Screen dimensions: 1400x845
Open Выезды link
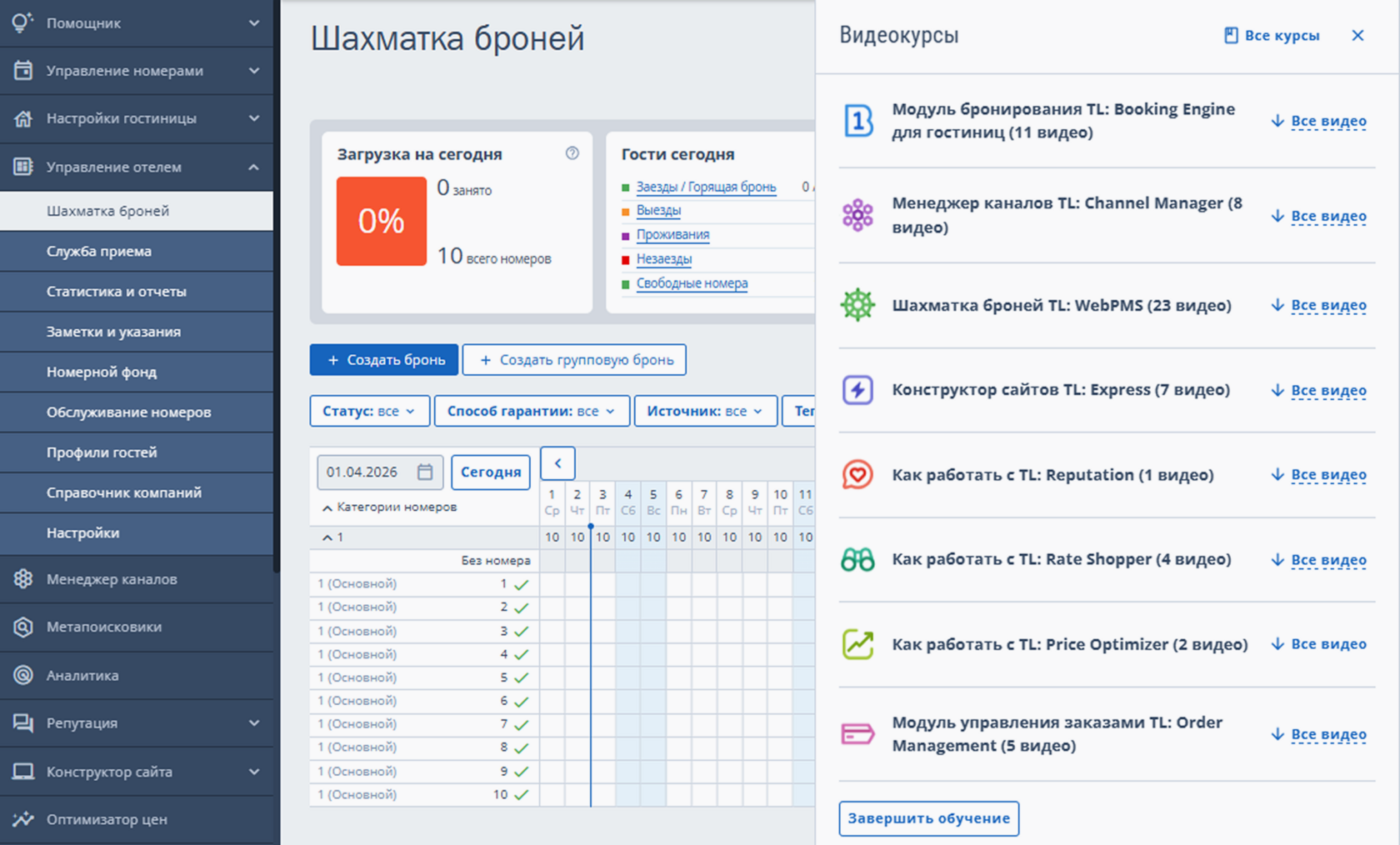pos(658,211)
